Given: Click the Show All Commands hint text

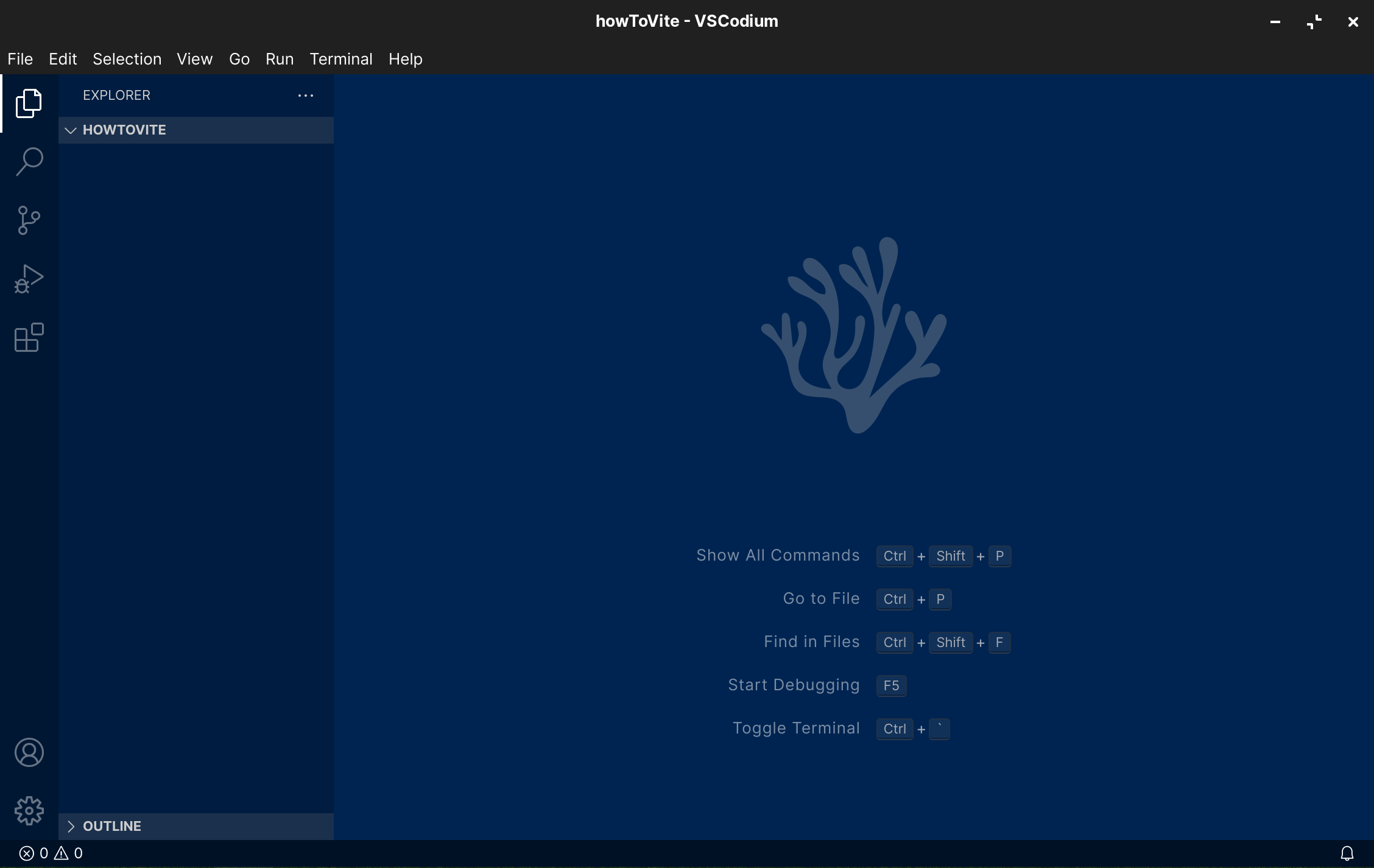Looking at the screenshot, I should (x=778, y=556).
